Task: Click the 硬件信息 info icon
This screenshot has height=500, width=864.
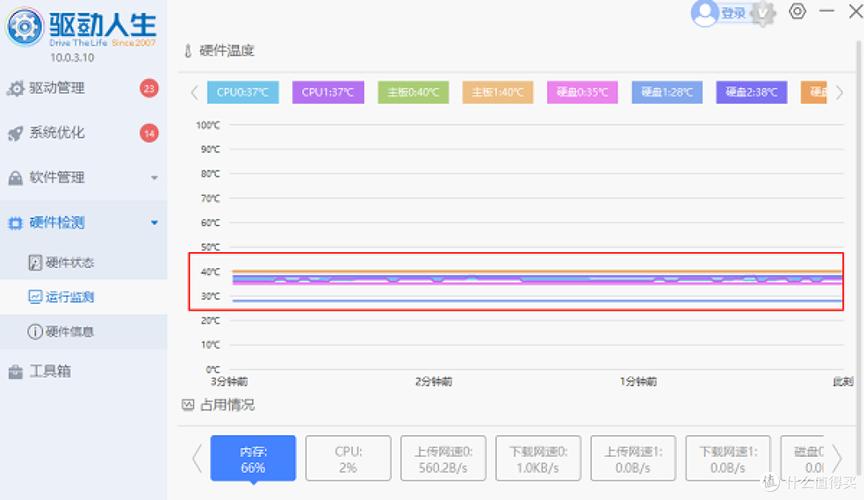Action: 35,331
